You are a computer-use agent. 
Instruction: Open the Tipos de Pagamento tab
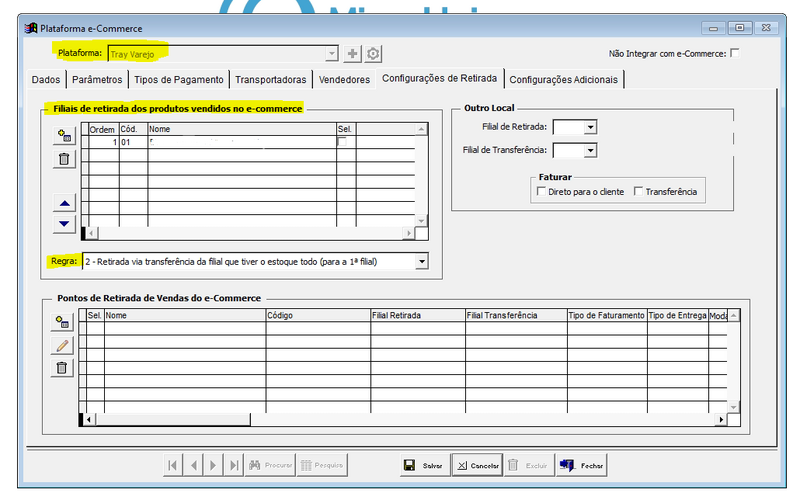tap(179, 80)
